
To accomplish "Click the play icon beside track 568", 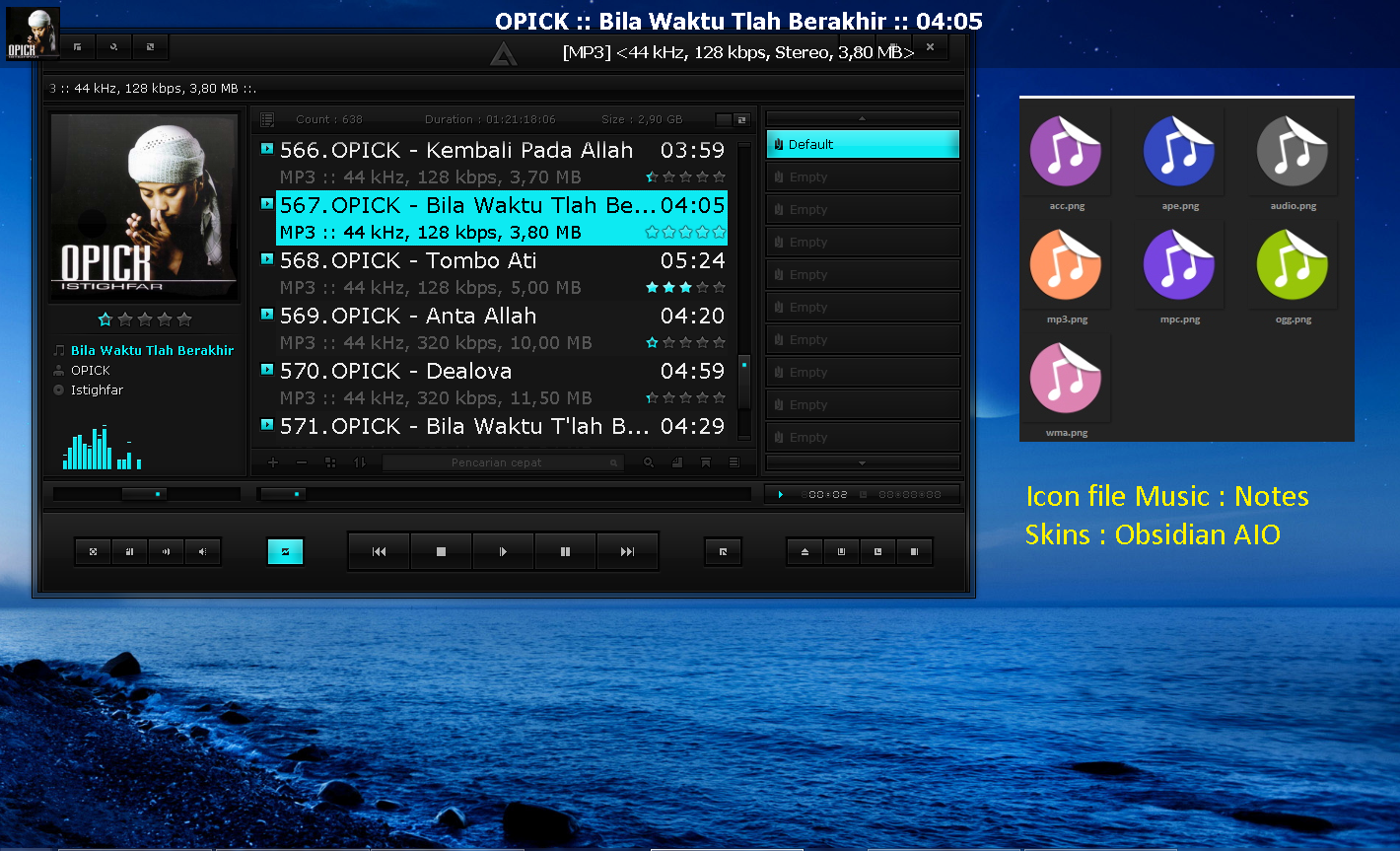I will point(267,259).
